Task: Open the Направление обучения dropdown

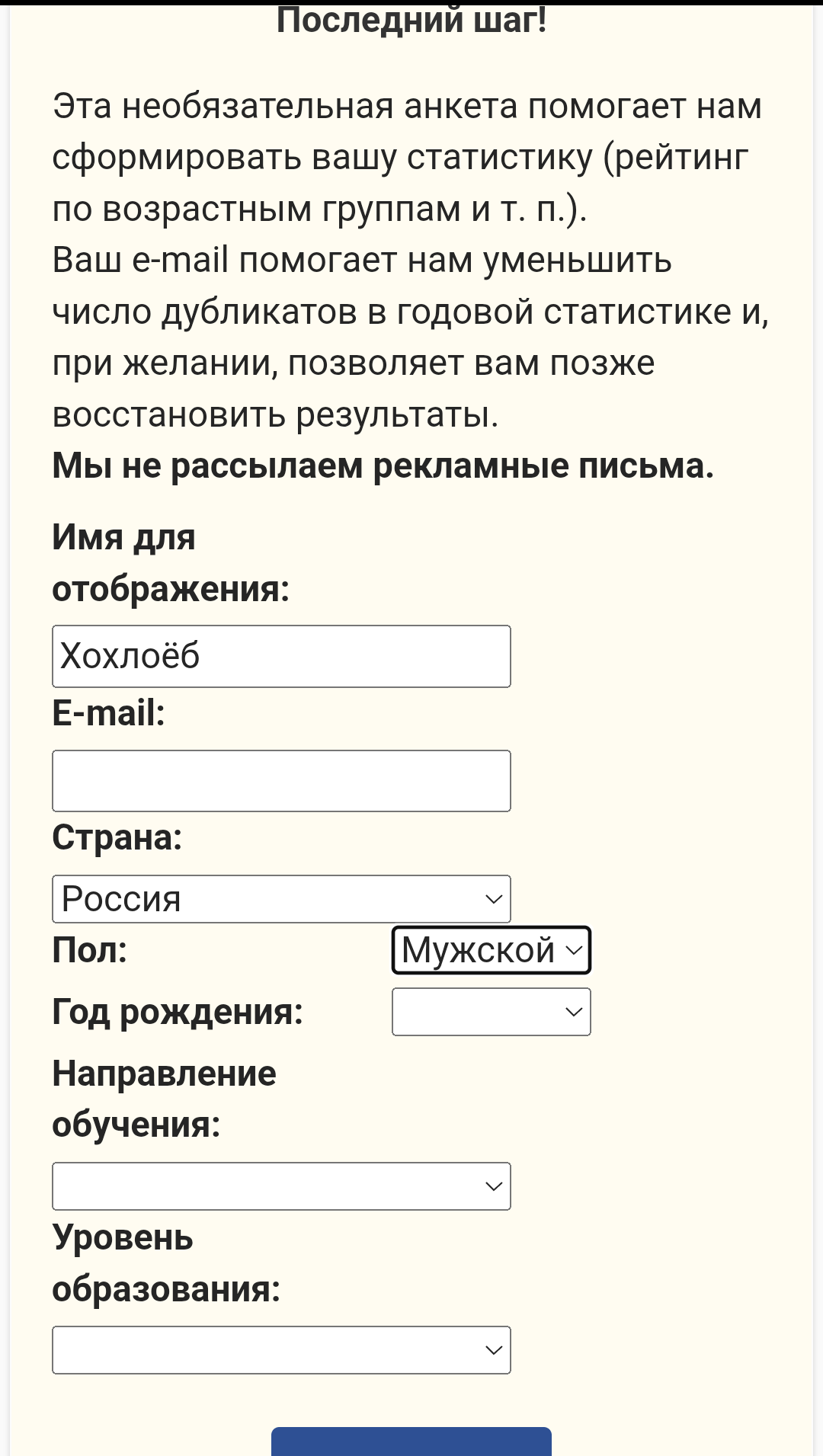Action: 281,1186
